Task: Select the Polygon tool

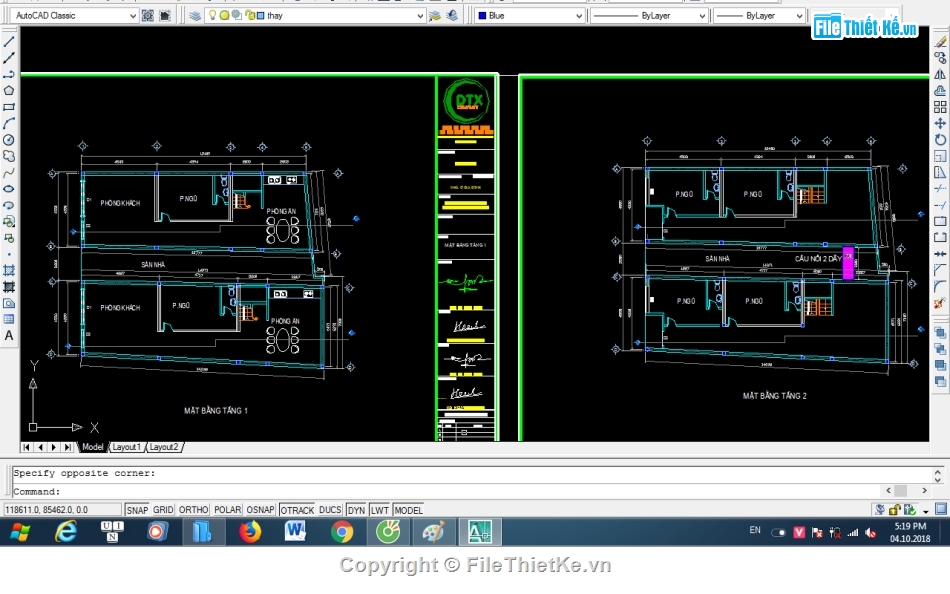Action: pyautogui.click(x=8, y=91)
